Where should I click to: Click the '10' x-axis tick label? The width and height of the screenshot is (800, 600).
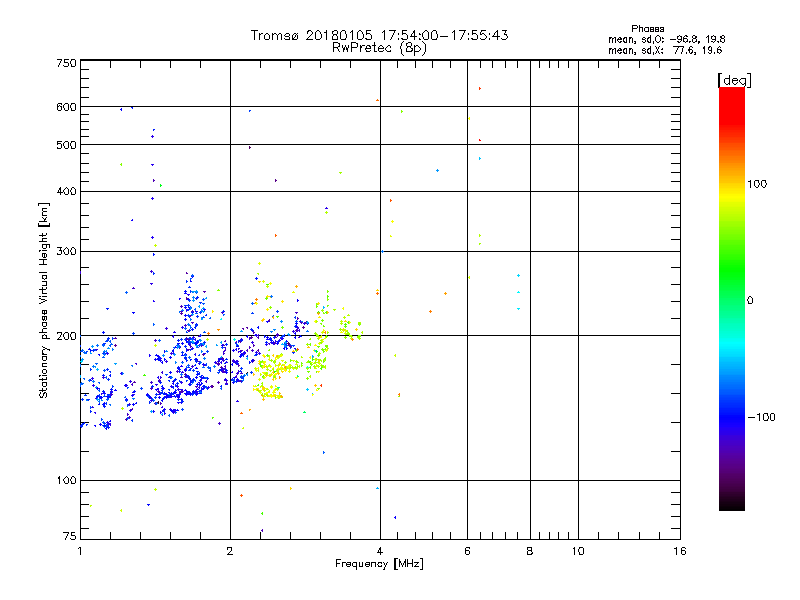(x=578, y=551)
